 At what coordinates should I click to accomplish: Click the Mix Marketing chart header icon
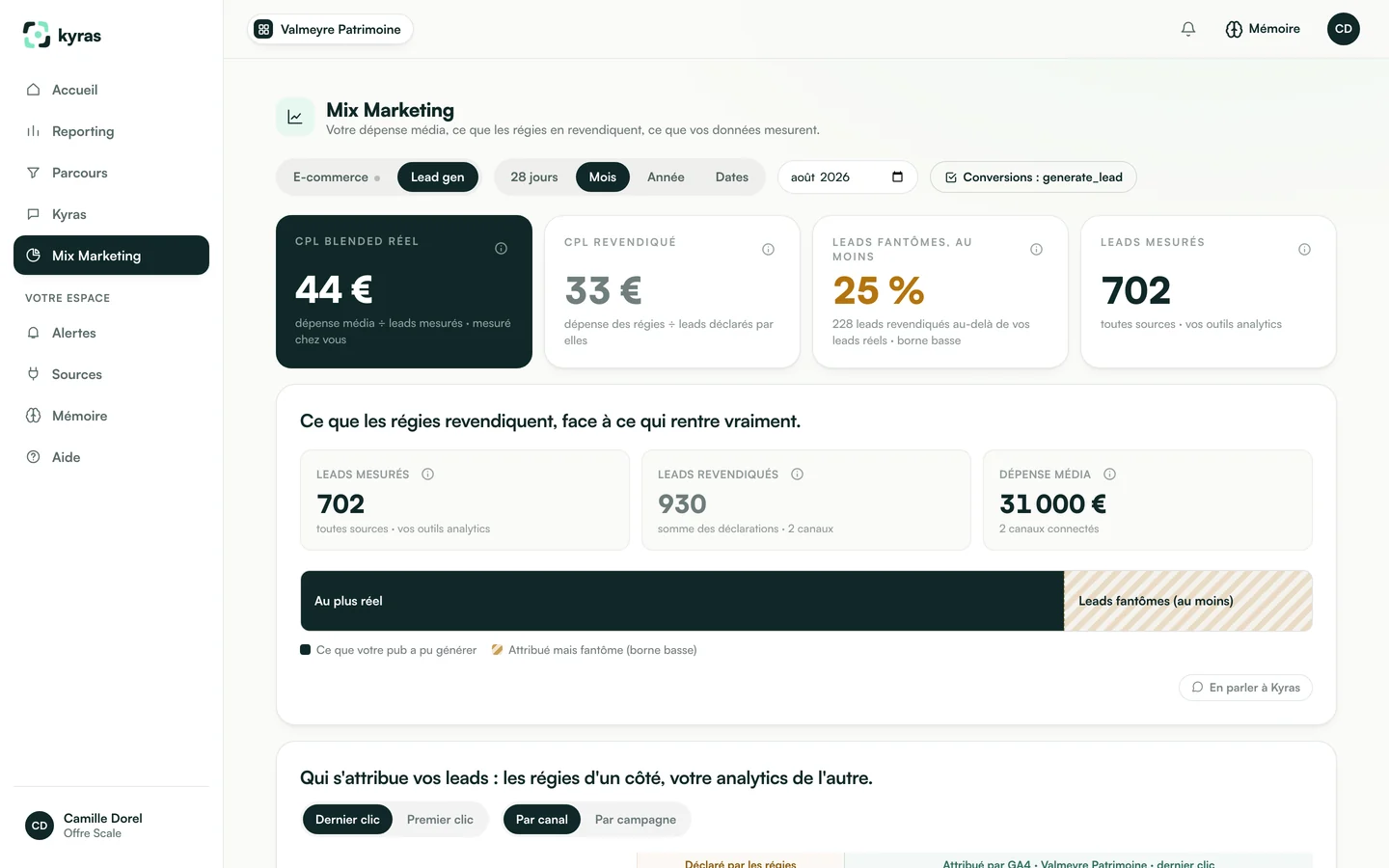pyautogui.click(x=295, y=118)
